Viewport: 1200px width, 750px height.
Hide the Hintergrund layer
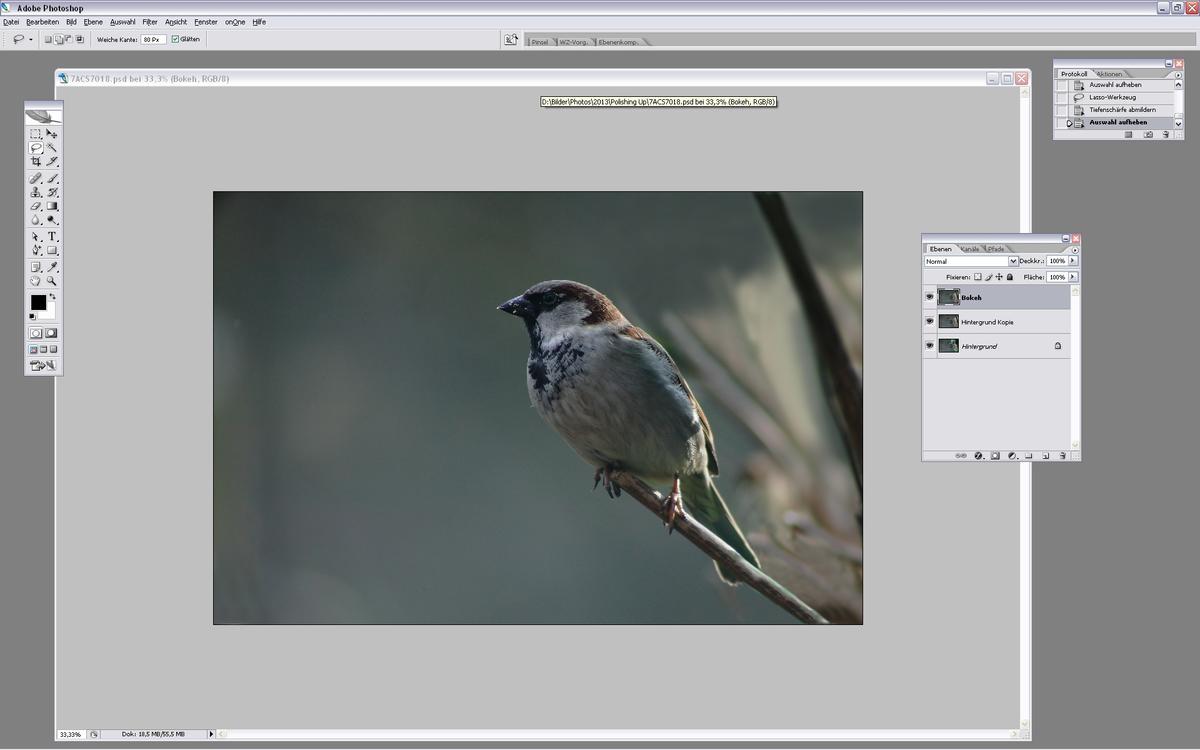click(x=930, y=346)
